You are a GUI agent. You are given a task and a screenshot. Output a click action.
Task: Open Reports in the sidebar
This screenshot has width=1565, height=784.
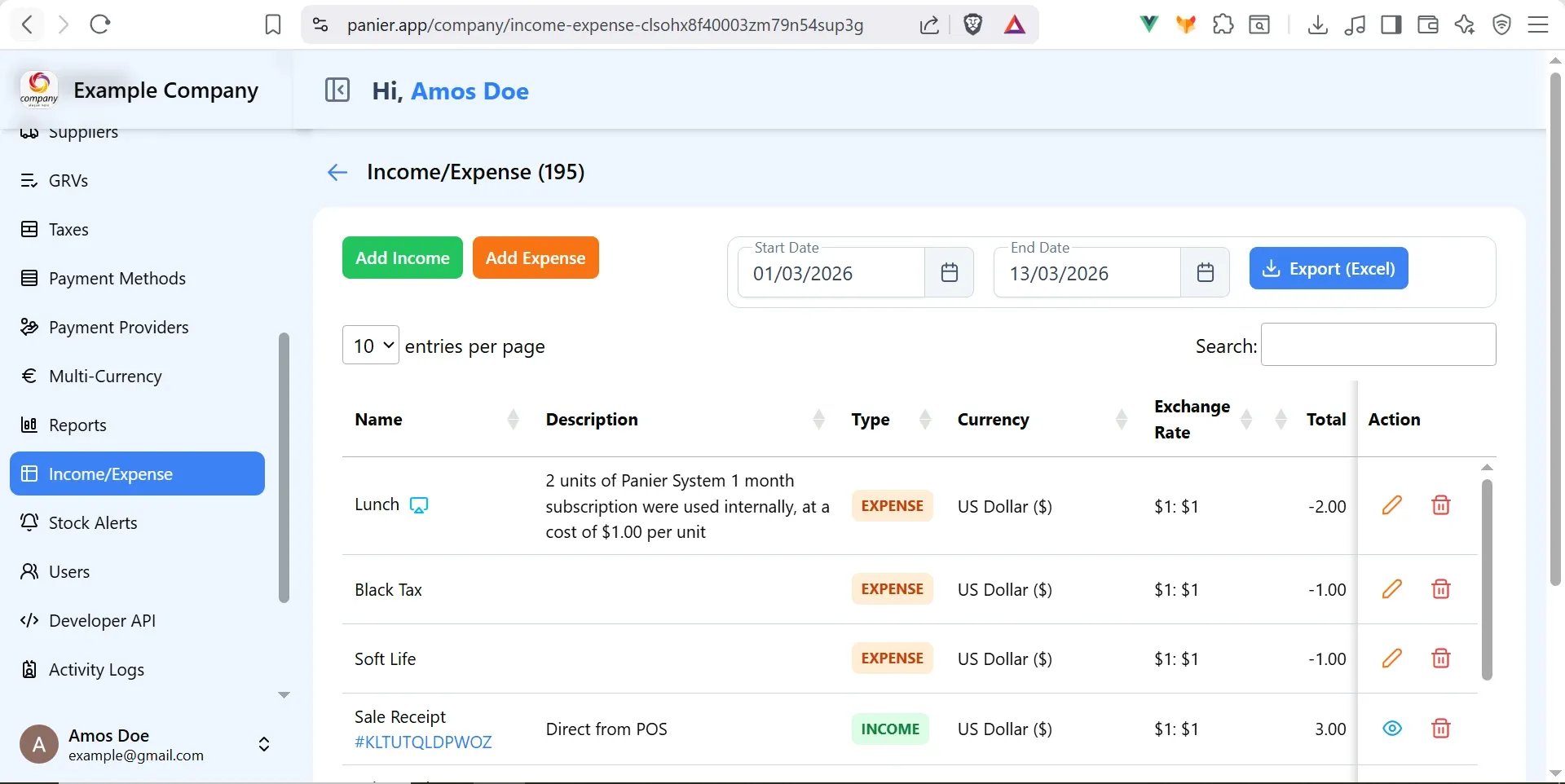[137, 425]
